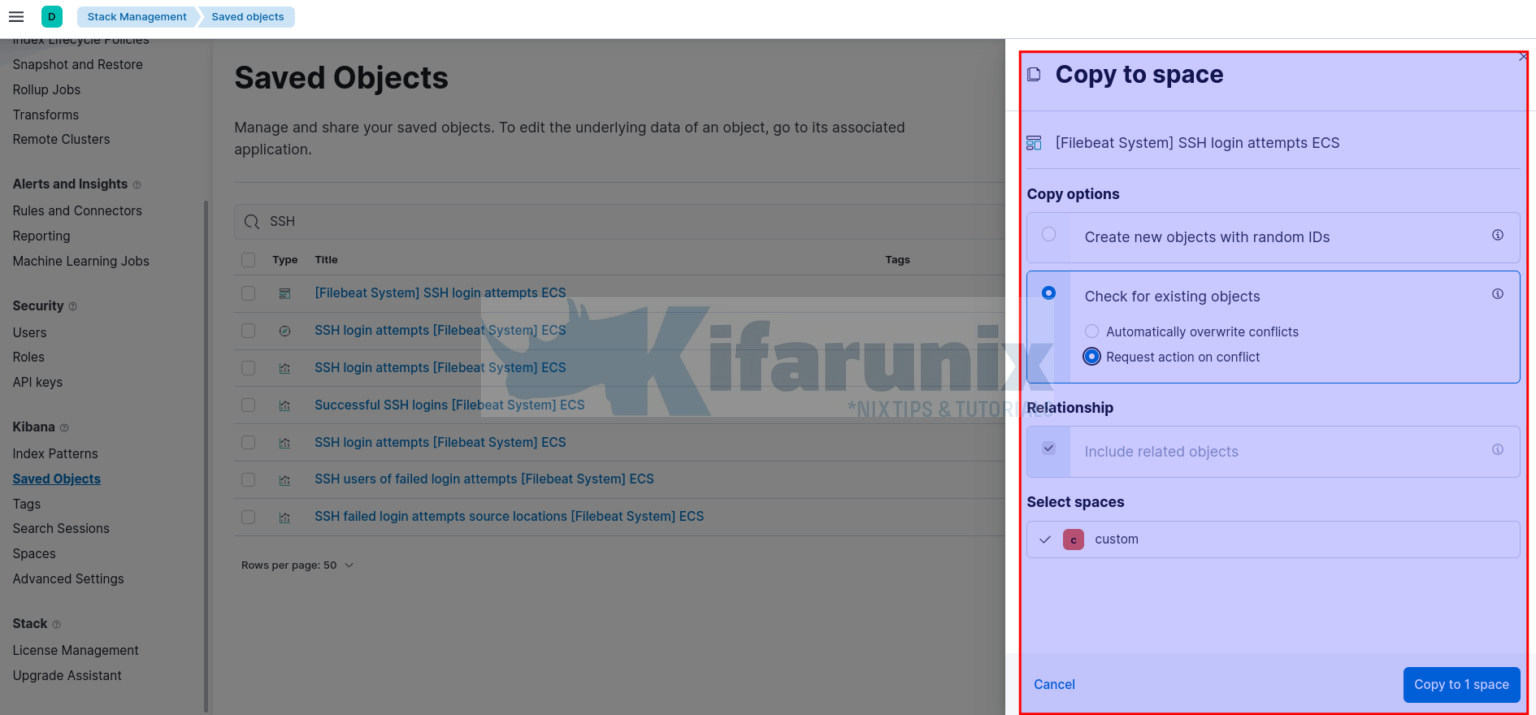Select "Create new objects with random IDs"

1048,232
